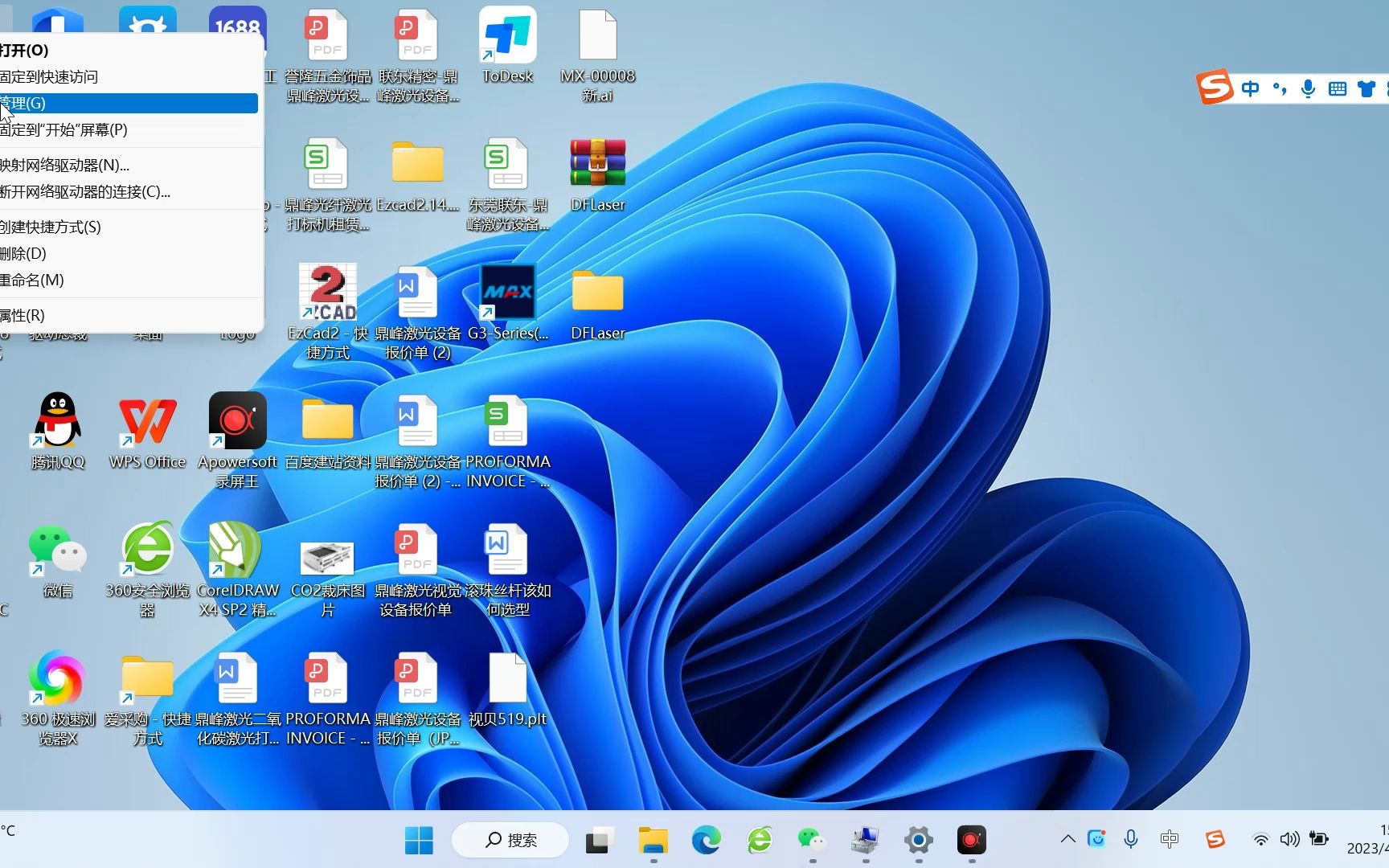The height and width of the screenshot is (868, 1389).
Task: Open 鼎峰激光二氧化碳激光打 Word document
Action: coord(236,678)
